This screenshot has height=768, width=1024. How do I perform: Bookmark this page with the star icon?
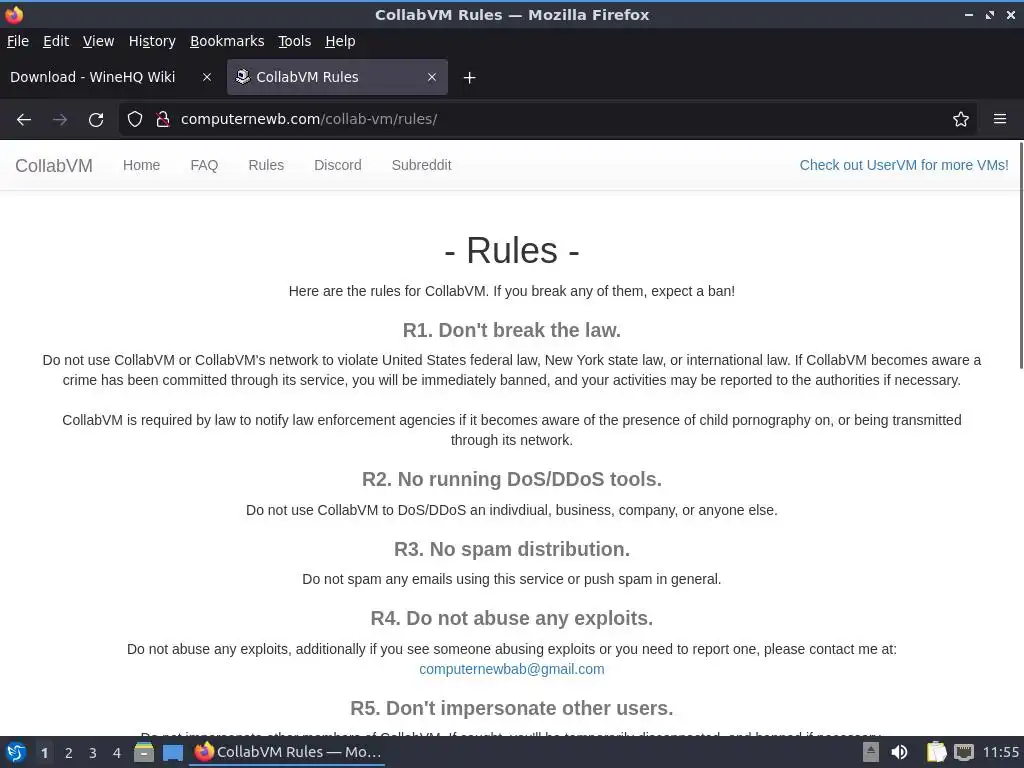[961, 119]
